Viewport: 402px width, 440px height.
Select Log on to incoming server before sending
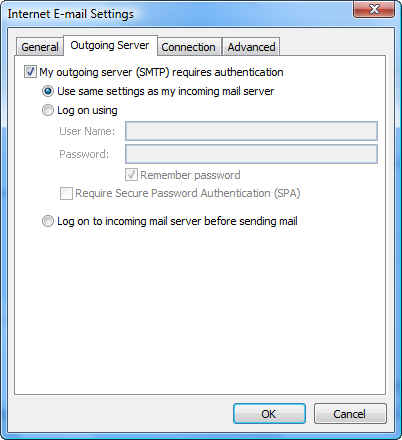click(x=48, y=221)
